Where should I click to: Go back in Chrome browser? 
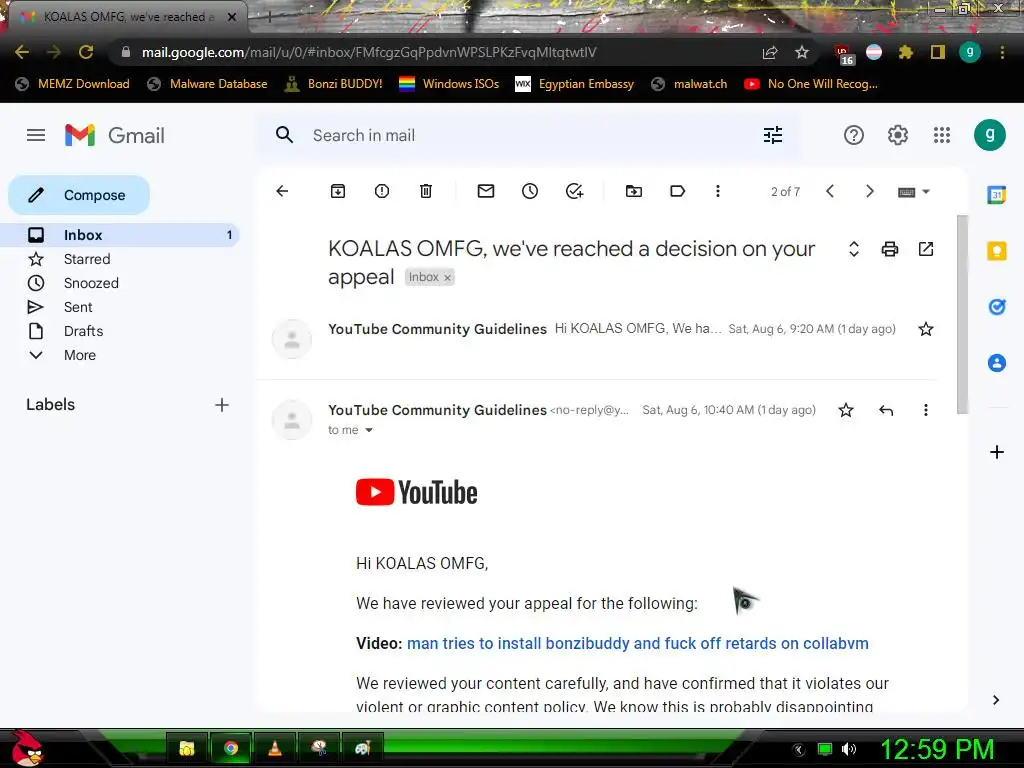pos(22,52)
